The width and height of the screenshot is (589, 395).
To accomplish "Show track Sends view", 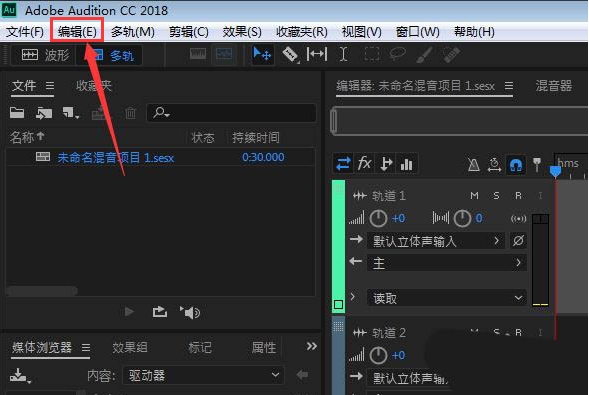I will click(x=386, y=164).
